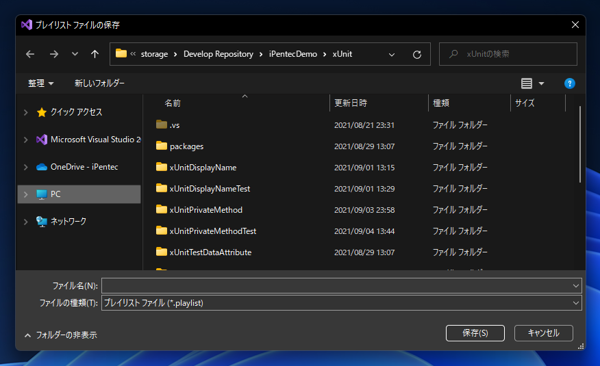Click the キャンセル button
Screen dimensions: 600x366
543,333
